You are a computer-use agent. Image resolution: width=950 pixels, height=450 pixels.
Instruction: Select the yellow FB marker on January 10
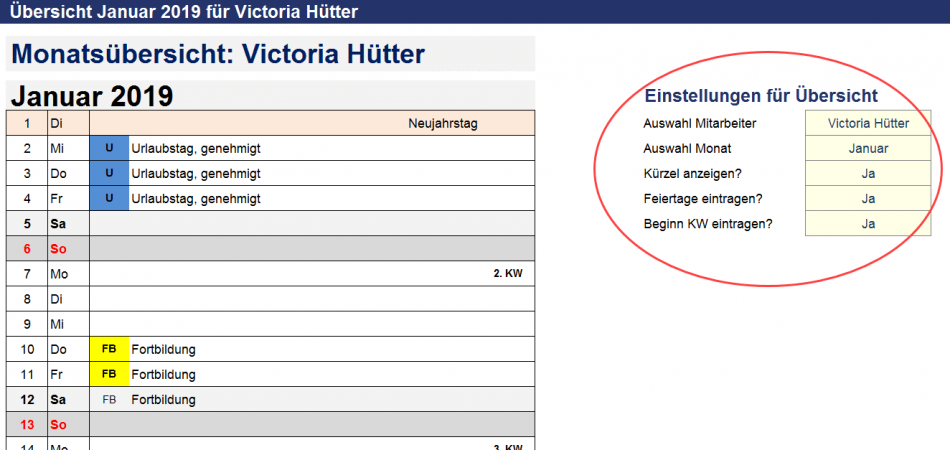tap(109, 349)
